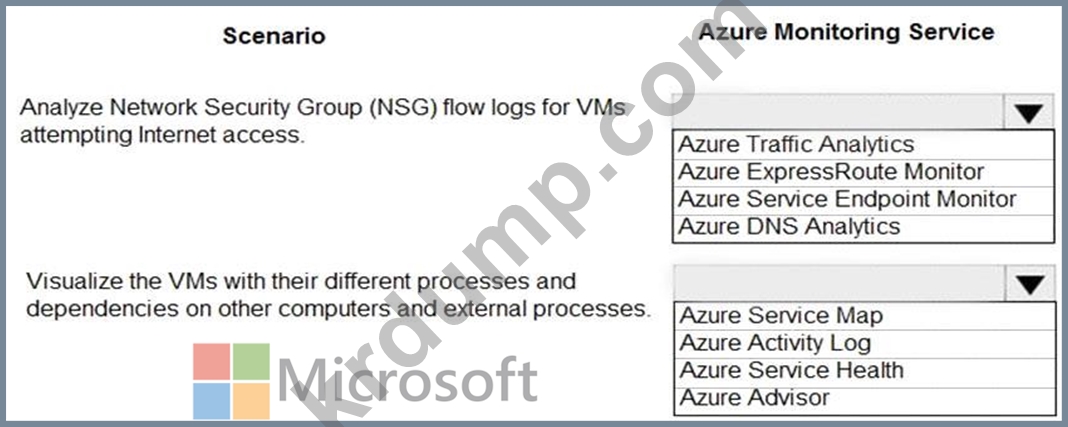The width and height of the screenshot is (1068, 427).
Task: Click the Scenario column header
Action: (274, 35)
